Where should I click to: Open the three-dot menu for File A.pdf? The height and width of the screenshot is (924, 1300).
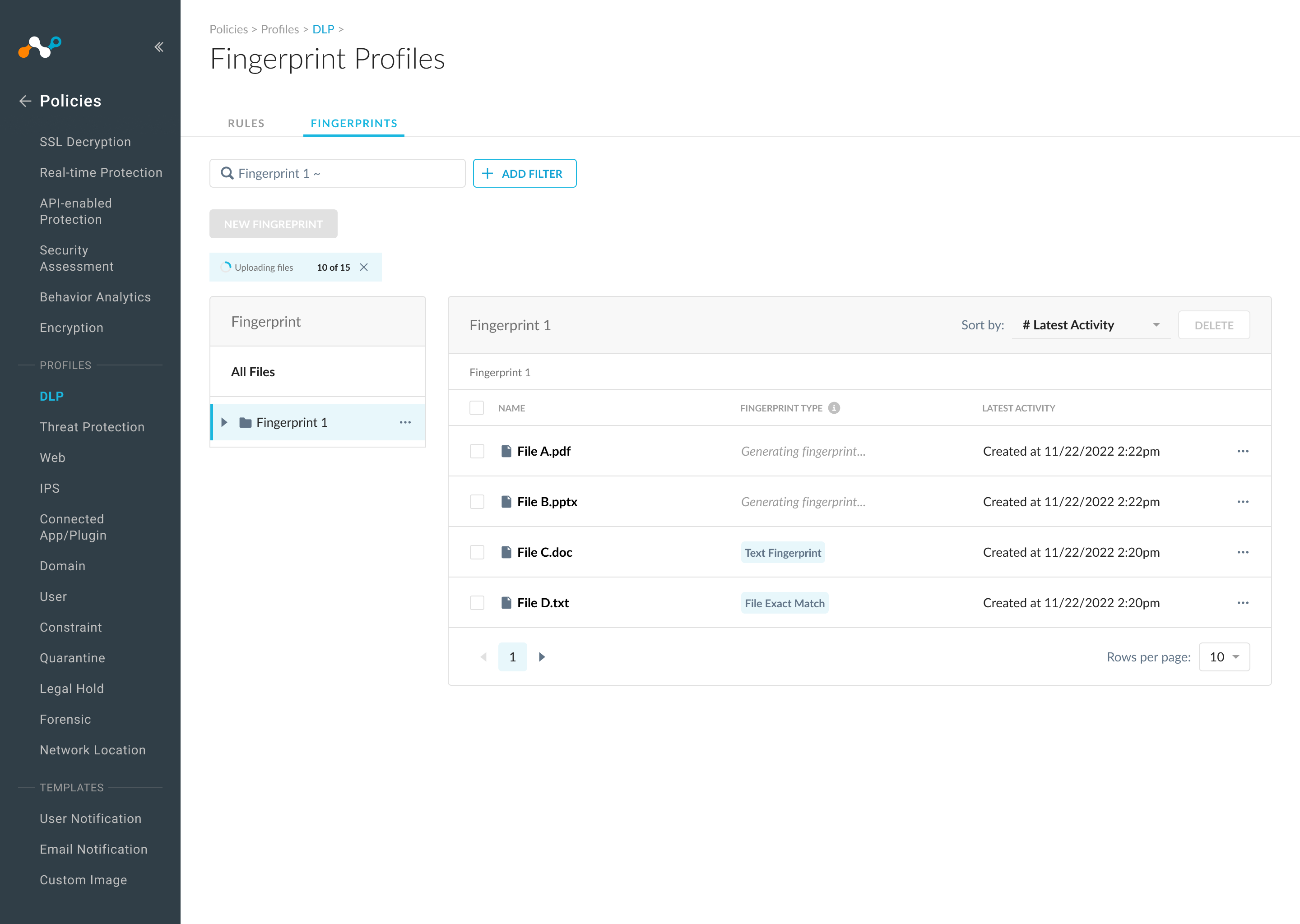(x=1243, y=451)
